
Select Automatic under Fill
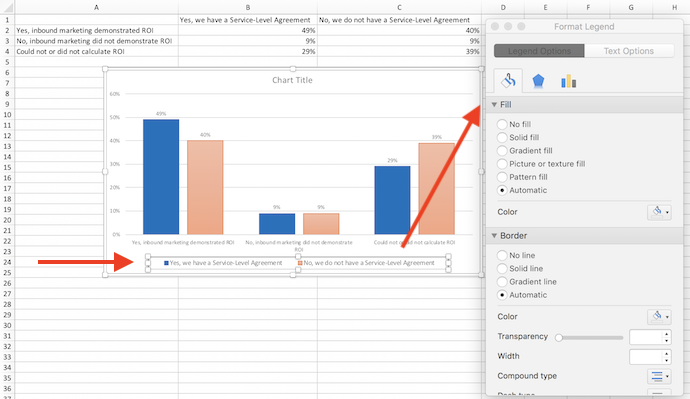click(502, 190)
